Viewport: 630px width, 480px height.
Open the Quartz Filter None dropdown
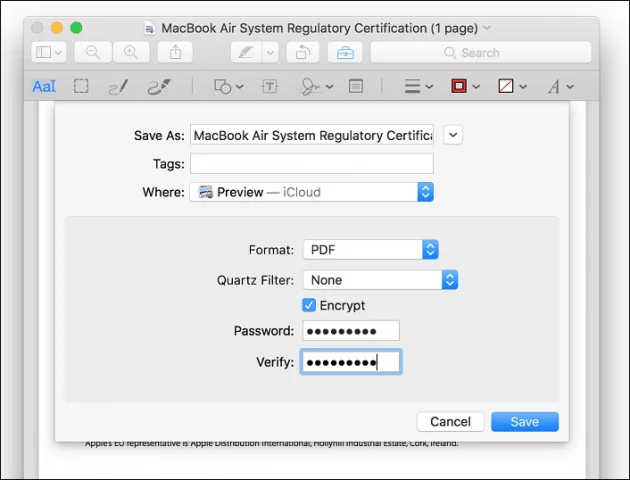(380, 280)
